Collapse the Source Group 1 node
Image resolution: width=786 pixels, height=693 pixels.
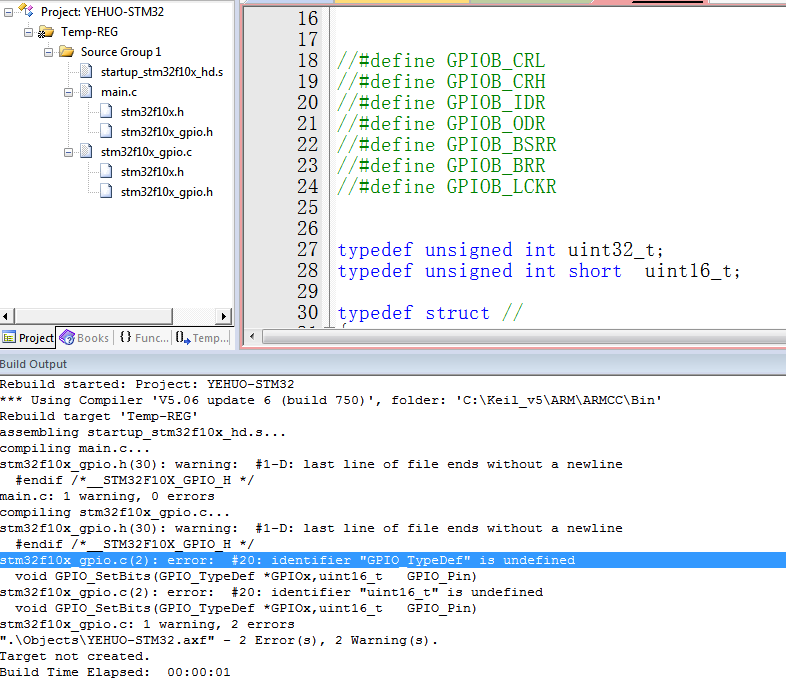49,52
